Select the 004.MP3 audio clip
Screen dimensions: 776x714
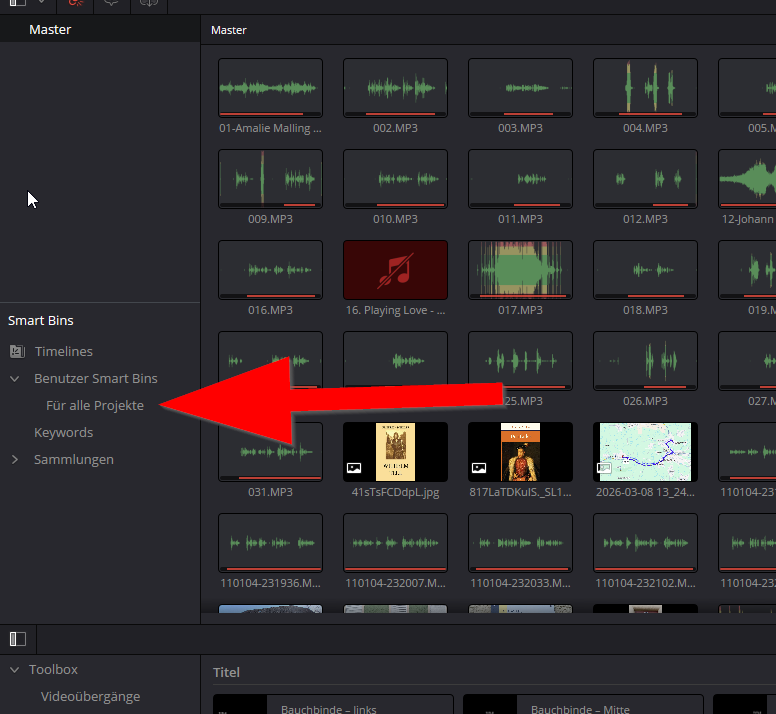coord(645,88)
